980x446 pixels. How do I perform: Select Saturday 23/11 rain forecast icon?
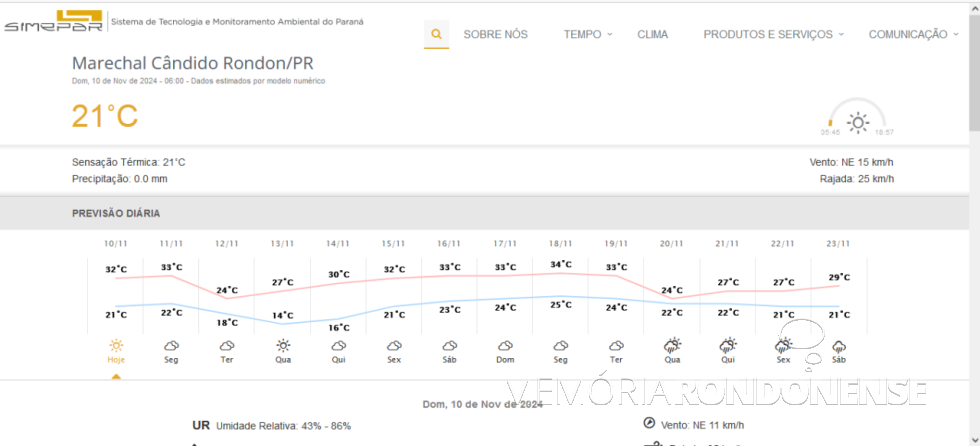839,345
